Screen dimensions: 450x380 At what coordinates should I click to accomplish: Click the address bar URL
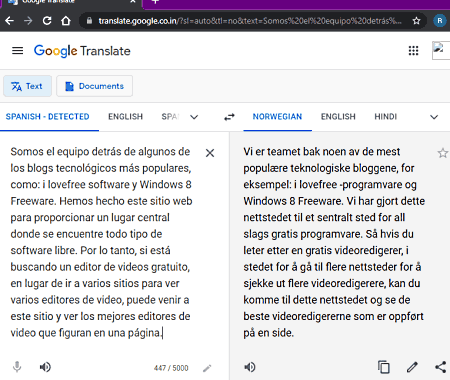tap(250, 21)
